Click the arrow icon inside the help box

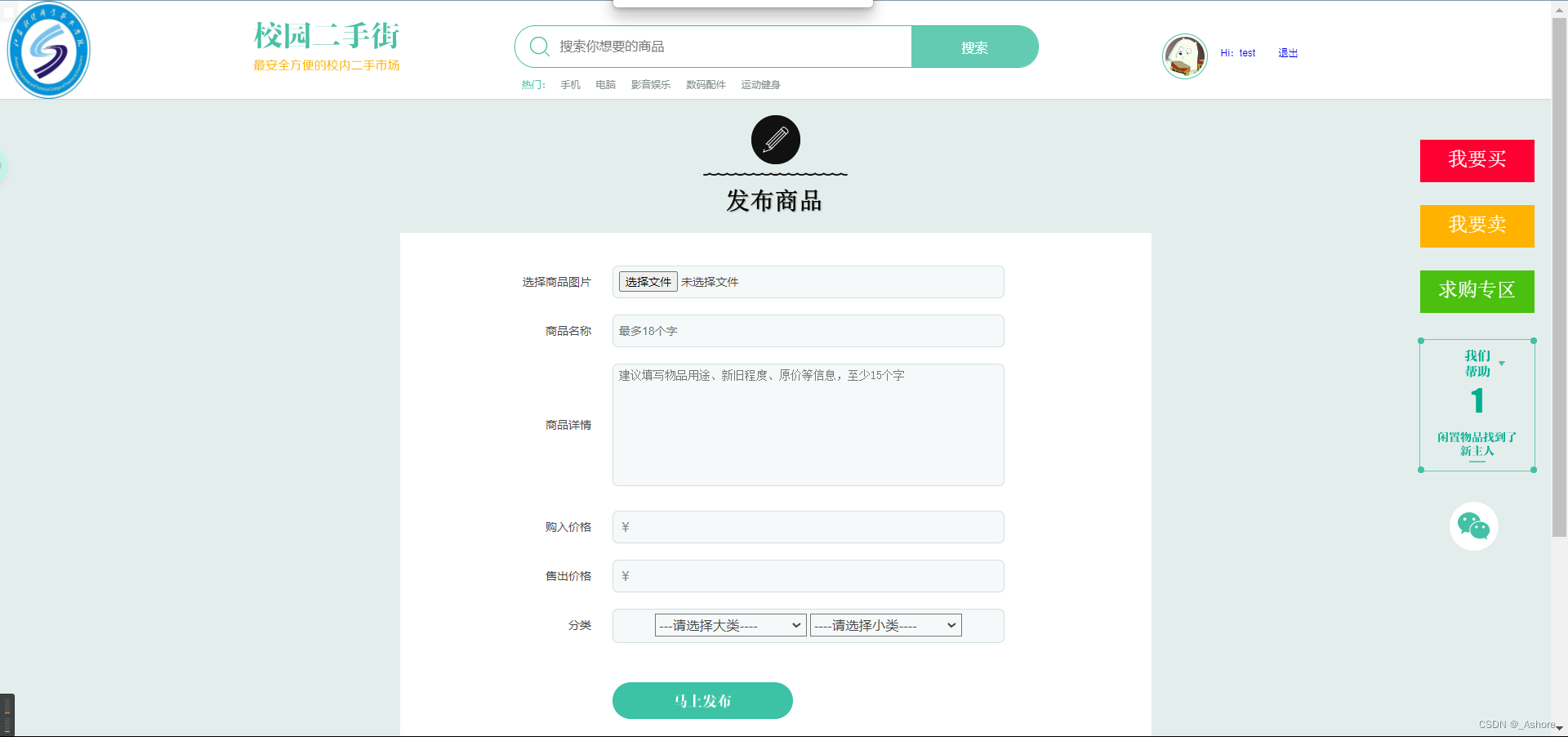click(1503, 362)
